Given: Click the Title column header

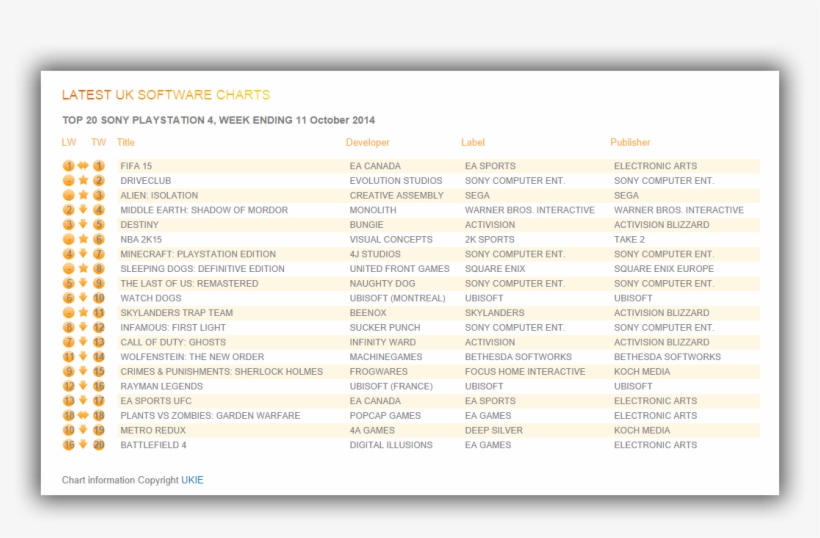Looking at the screenshot, I should pos(126,142).
